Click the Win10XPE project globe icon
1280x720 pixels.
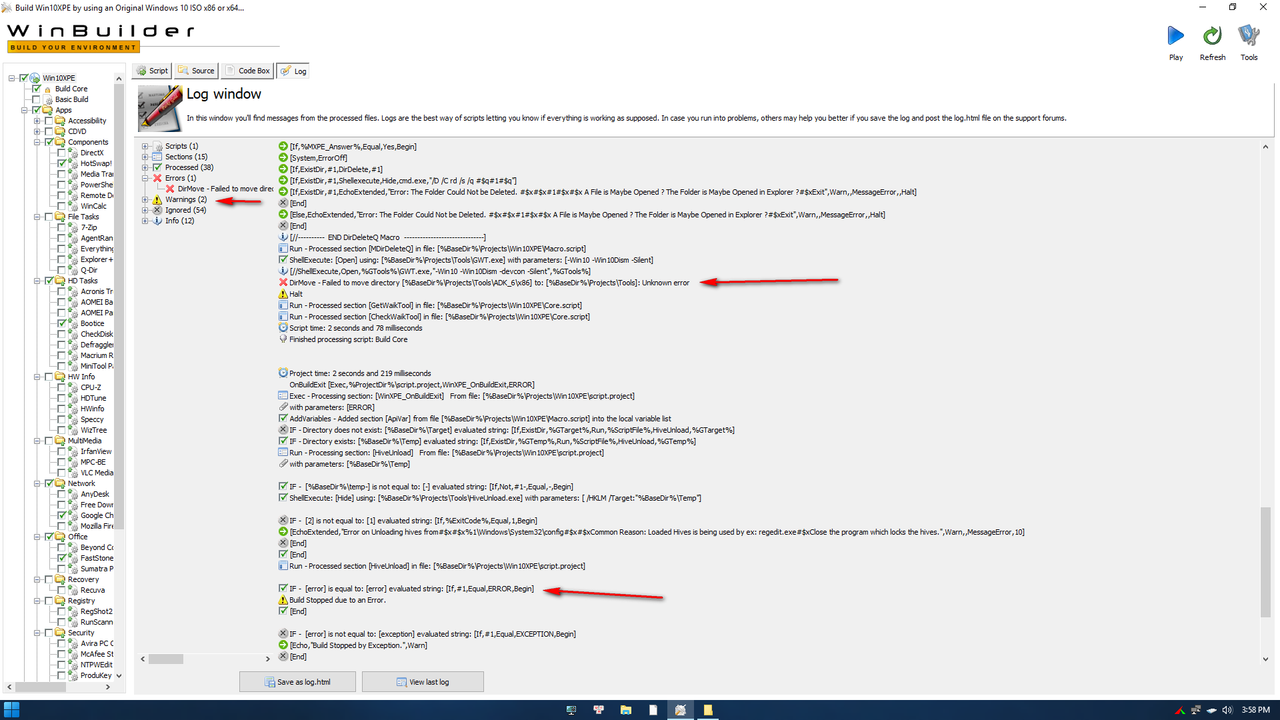coord(36,78)
